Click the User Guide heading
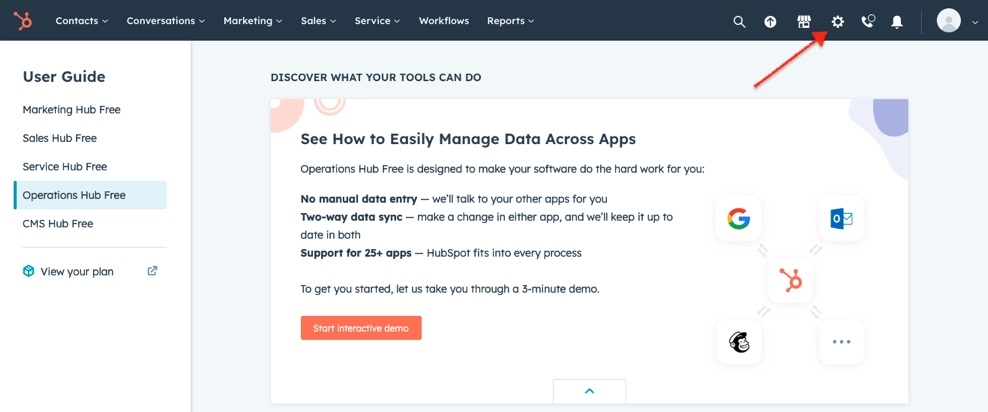 point(64,77)
